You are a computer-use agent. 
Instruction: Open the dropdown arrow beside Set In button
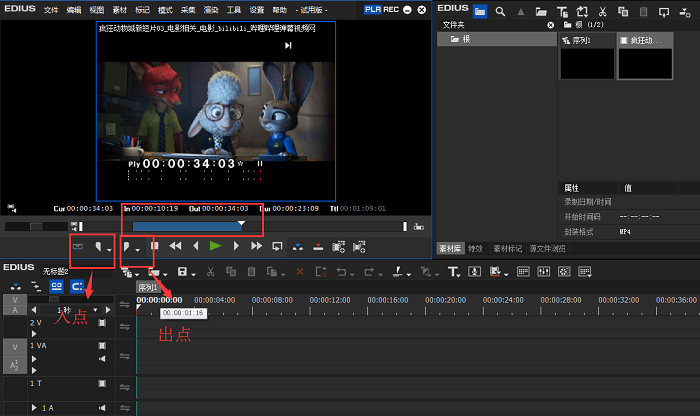(109, 247)
